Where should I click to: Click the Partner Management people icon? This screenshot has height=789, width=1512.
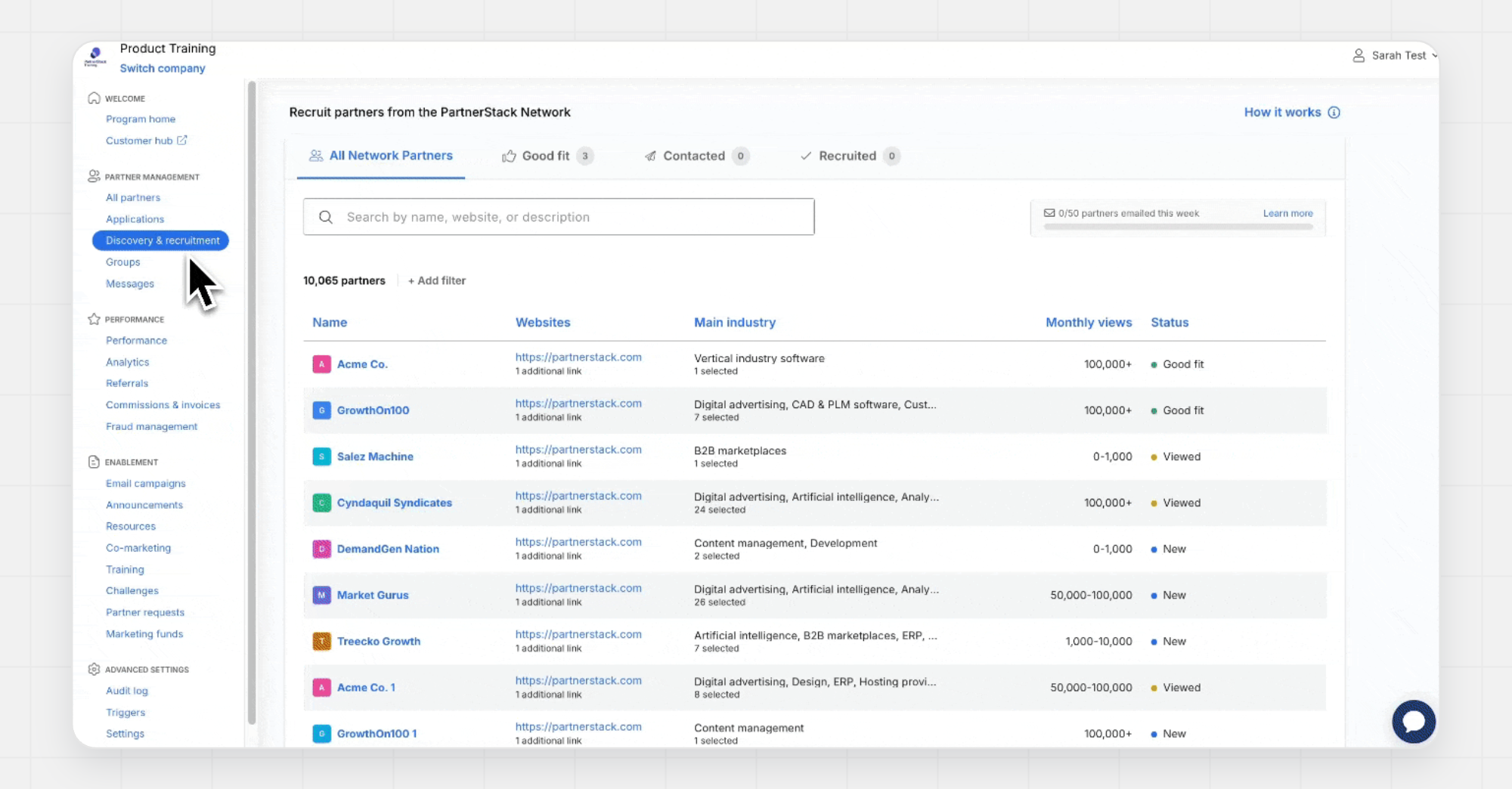(x=94, y=176)
